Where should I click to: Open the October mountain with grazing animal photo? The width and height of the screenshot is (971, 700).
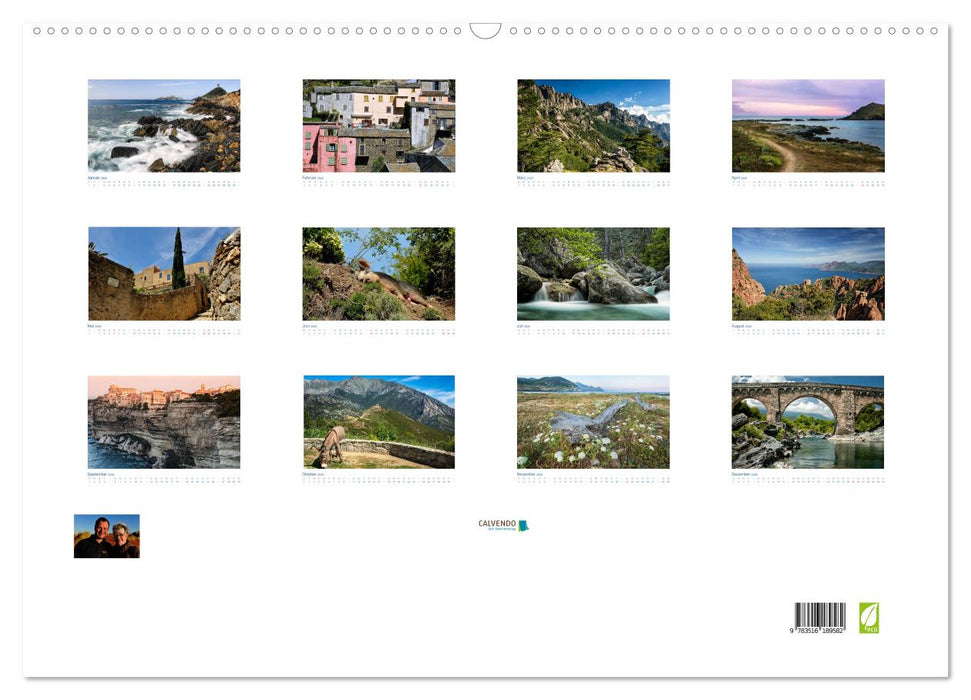click(x=379, y=422)
